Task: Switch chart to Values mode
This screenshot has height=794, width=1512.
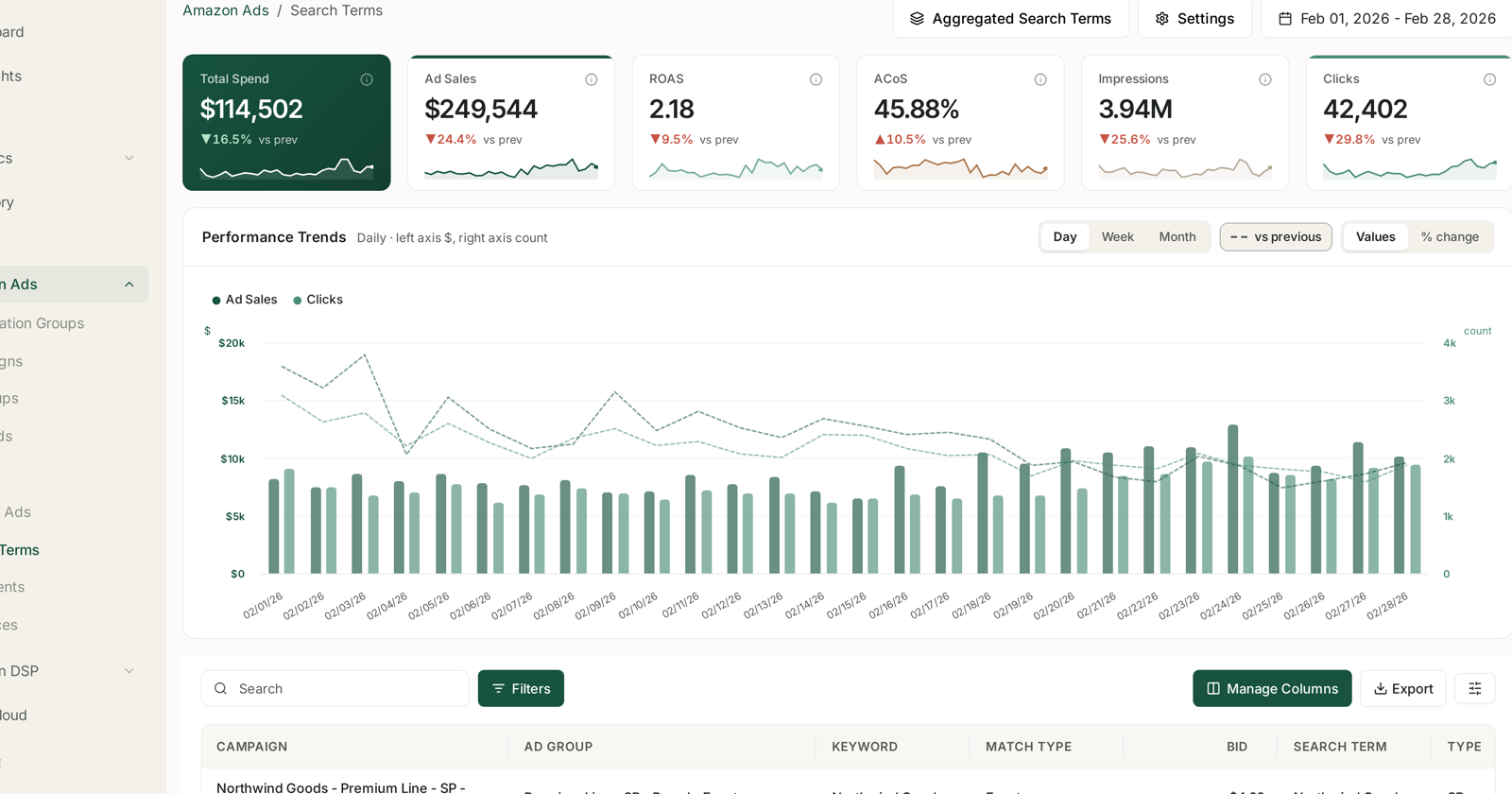Action: click(x=1376, y=237)
